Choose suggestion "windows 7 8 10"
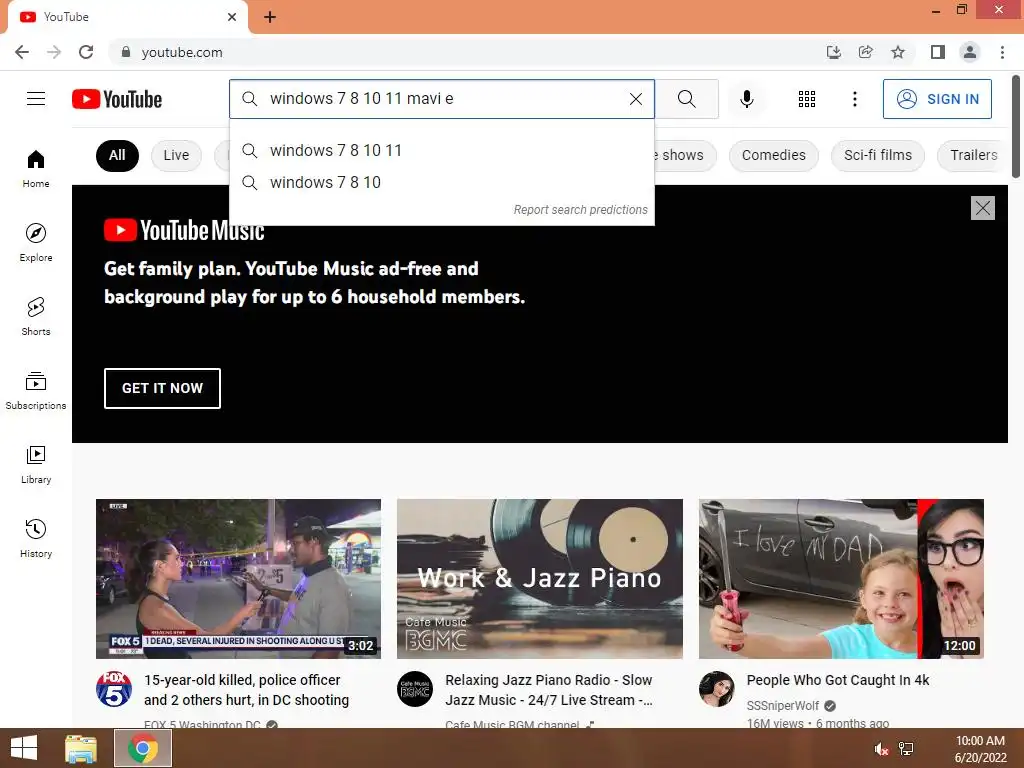1024x768 pixels. coord(442,182)
